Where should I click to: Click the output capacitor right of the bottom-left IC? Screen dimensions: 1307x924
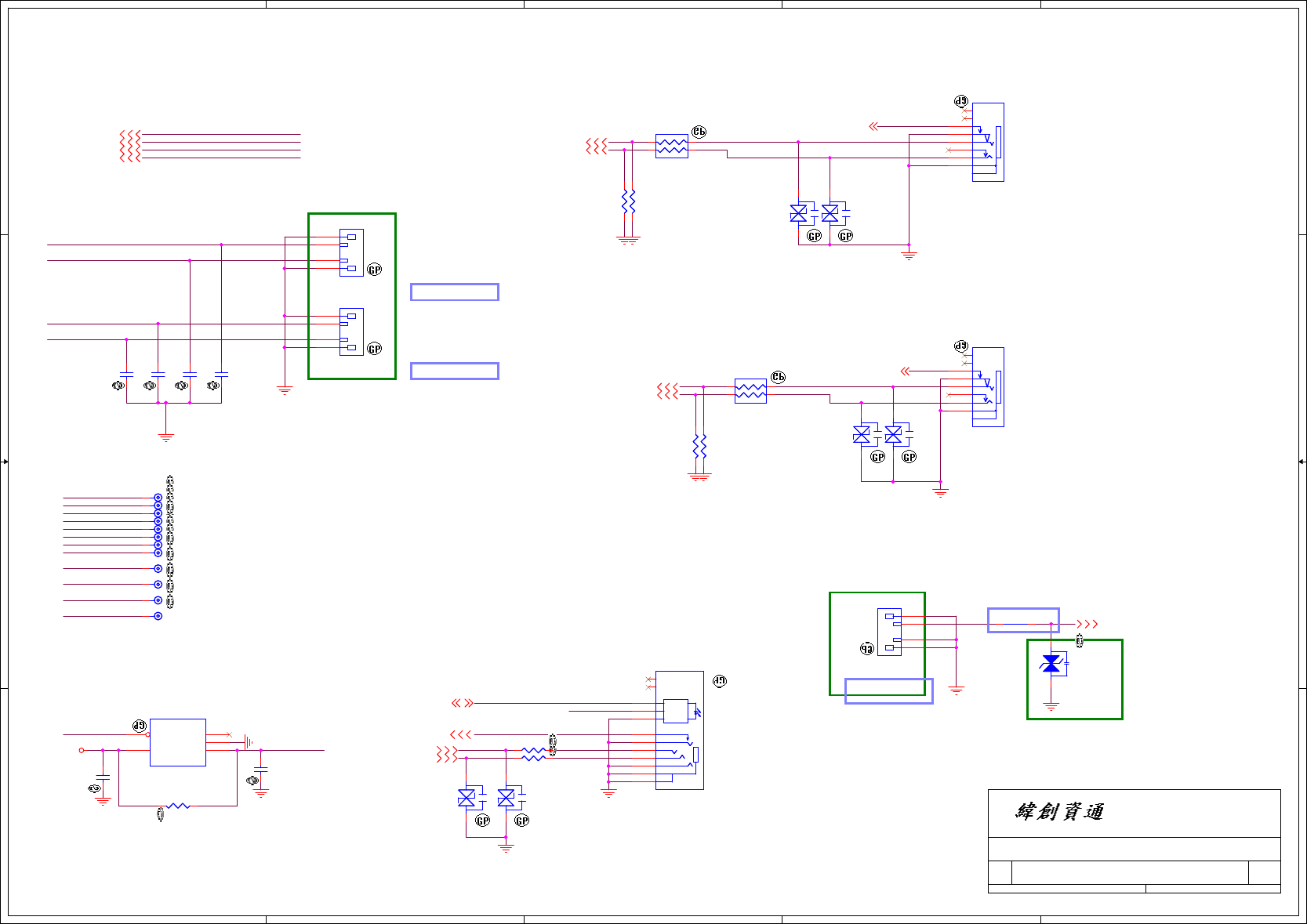[261, 770]
